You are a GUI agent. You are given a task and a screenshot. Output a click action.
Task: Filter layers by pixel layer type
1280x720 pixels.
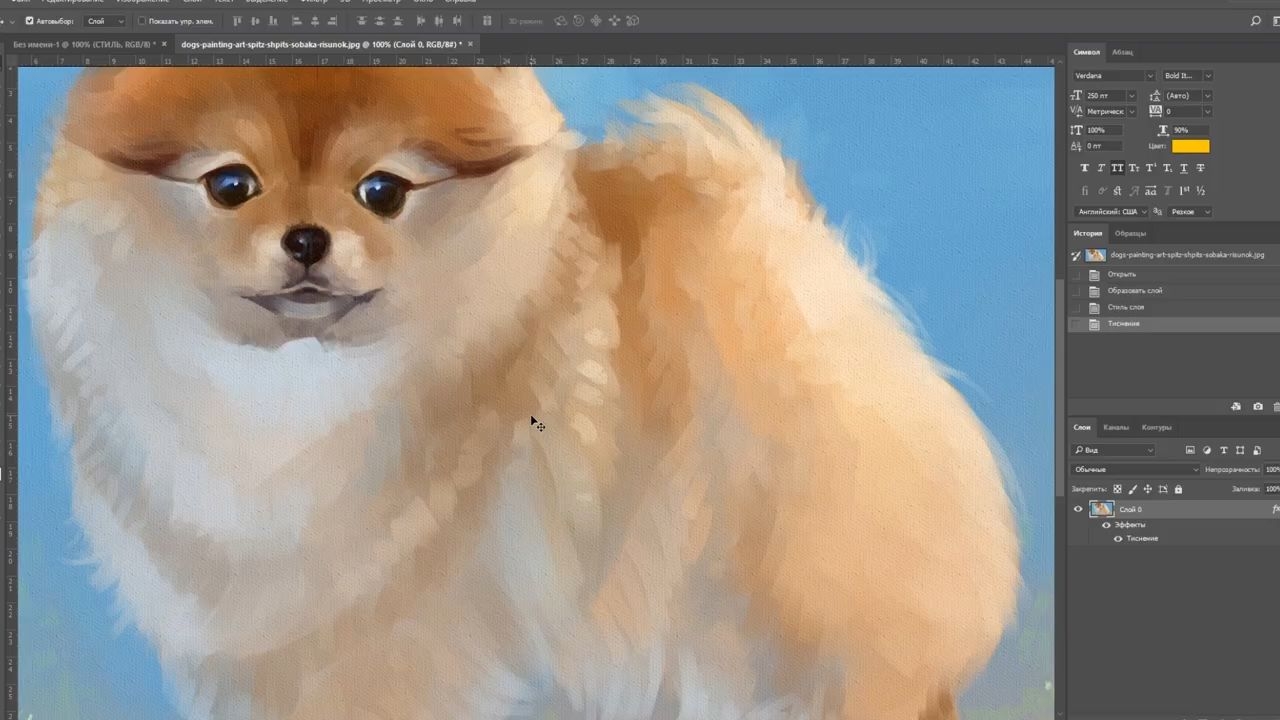pos(1190,450)
